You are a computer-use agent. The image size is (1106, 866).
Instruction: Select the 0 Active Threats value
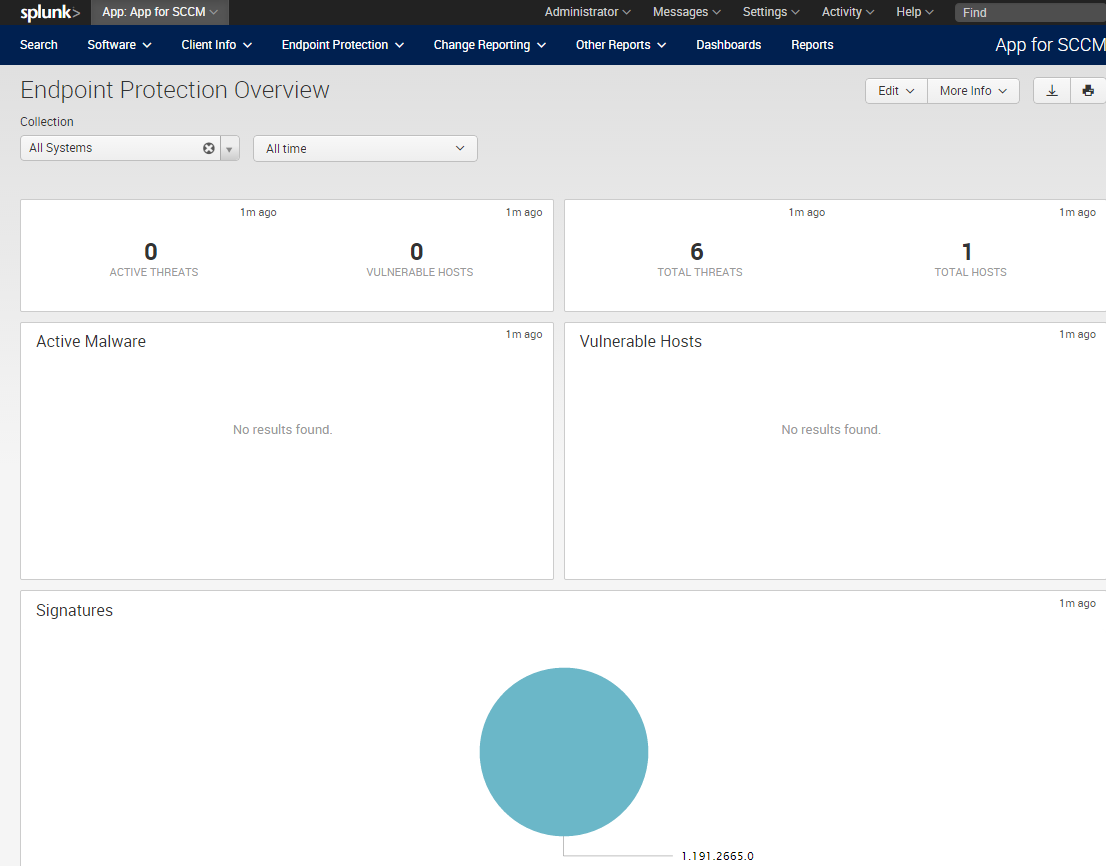click(151, 252)
